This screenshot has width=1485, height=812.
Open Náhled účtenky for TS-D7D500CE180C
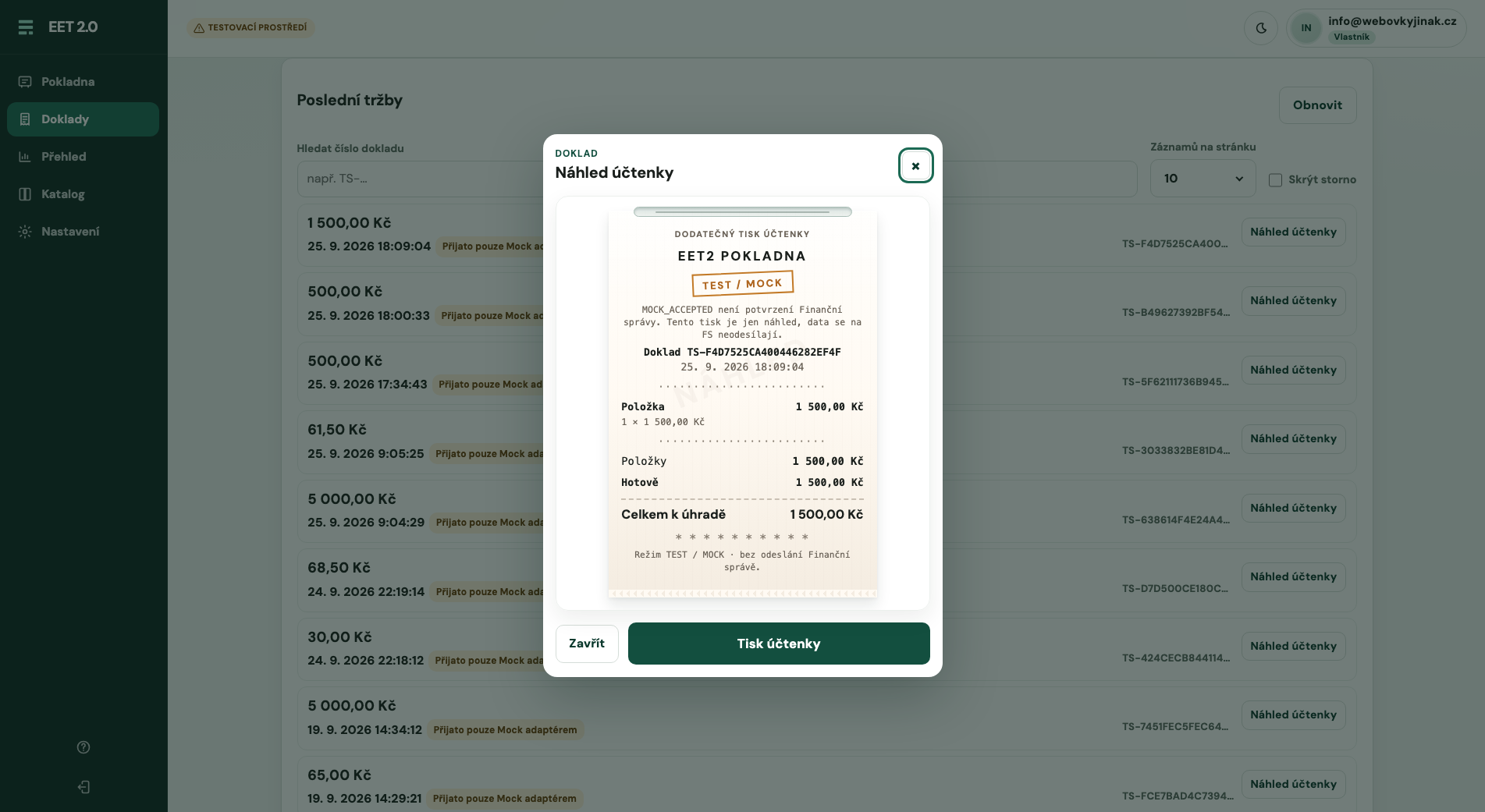1293,576
